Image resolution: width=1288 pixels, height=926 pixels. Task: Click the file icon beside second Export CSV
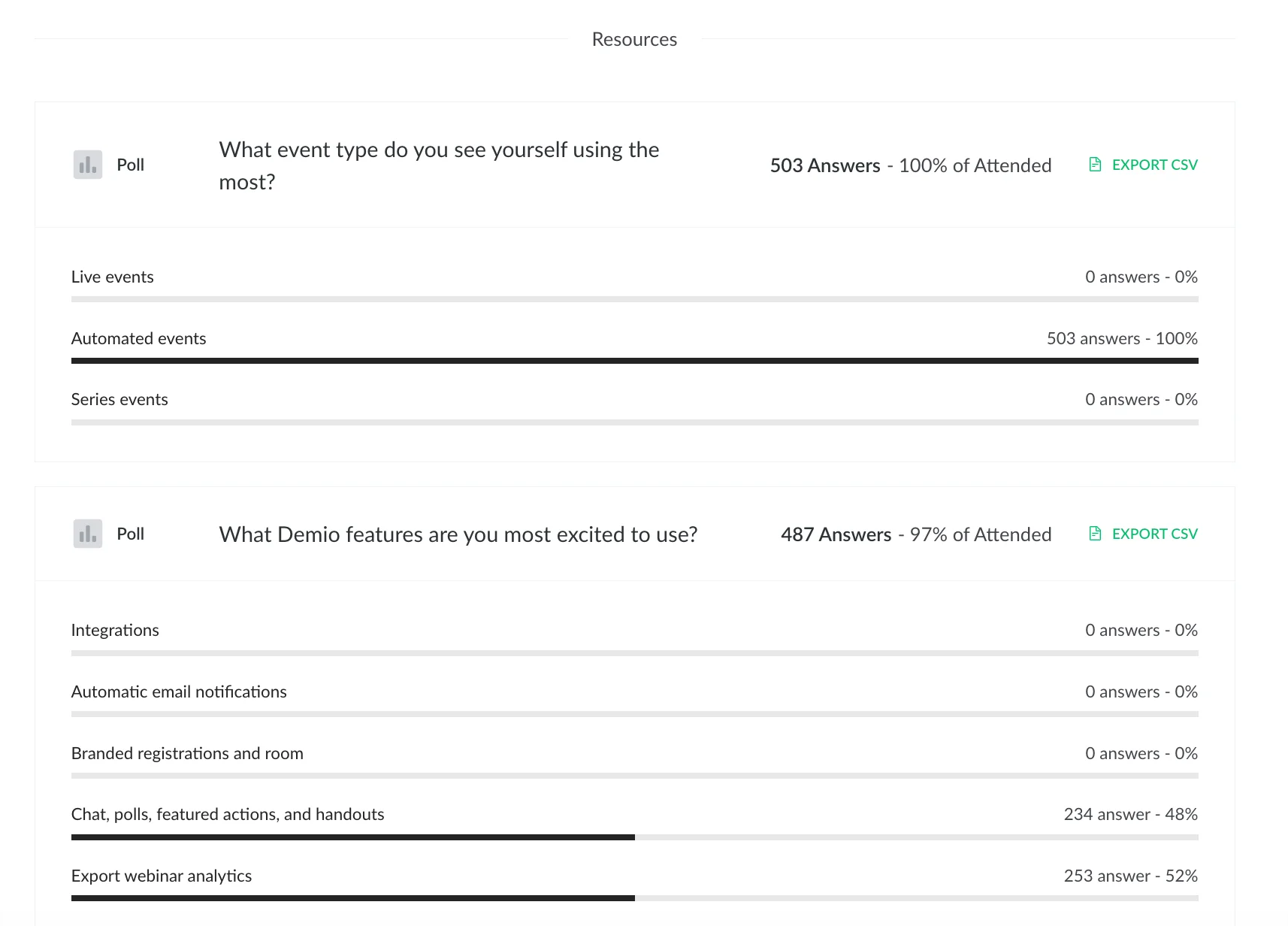pyautogui.click(x=1095, y=534)
